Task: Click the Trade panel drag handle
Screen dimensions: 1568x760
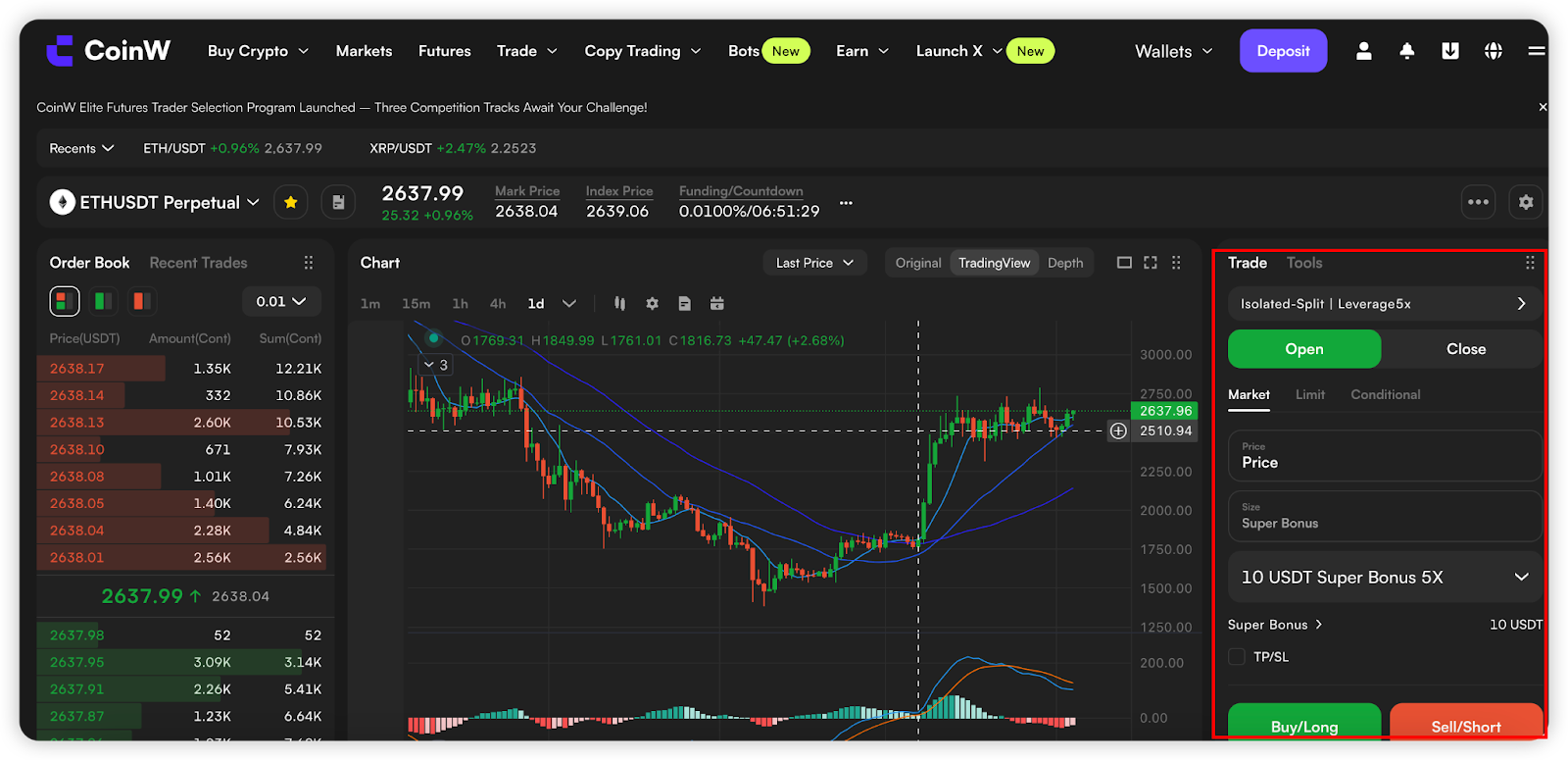Action: (x=1530, y=263)
